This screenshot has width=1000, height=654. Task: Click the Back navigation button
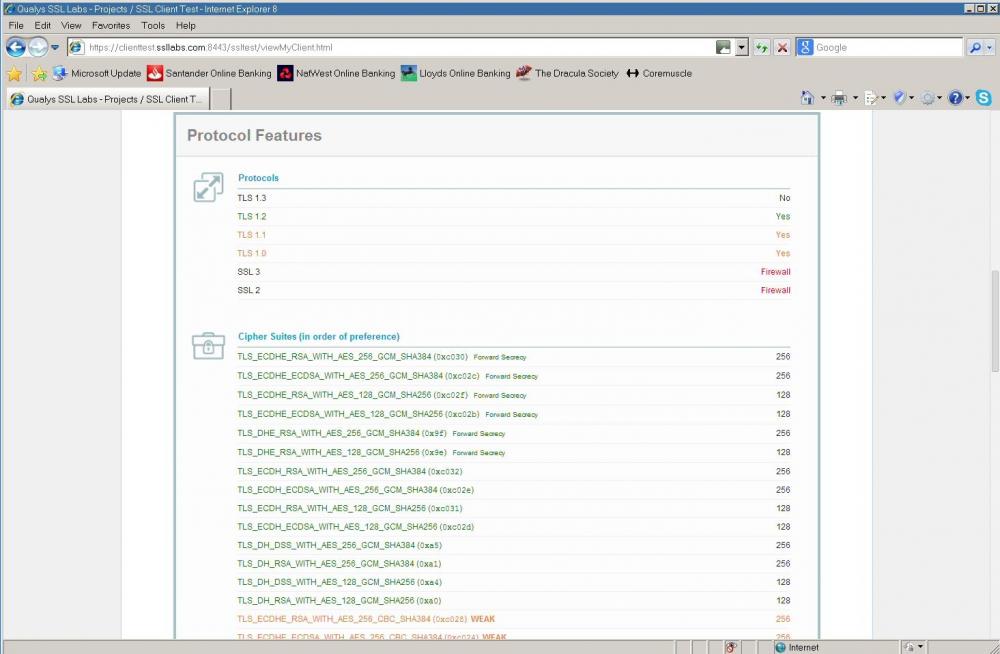click(x=16, y=47)
